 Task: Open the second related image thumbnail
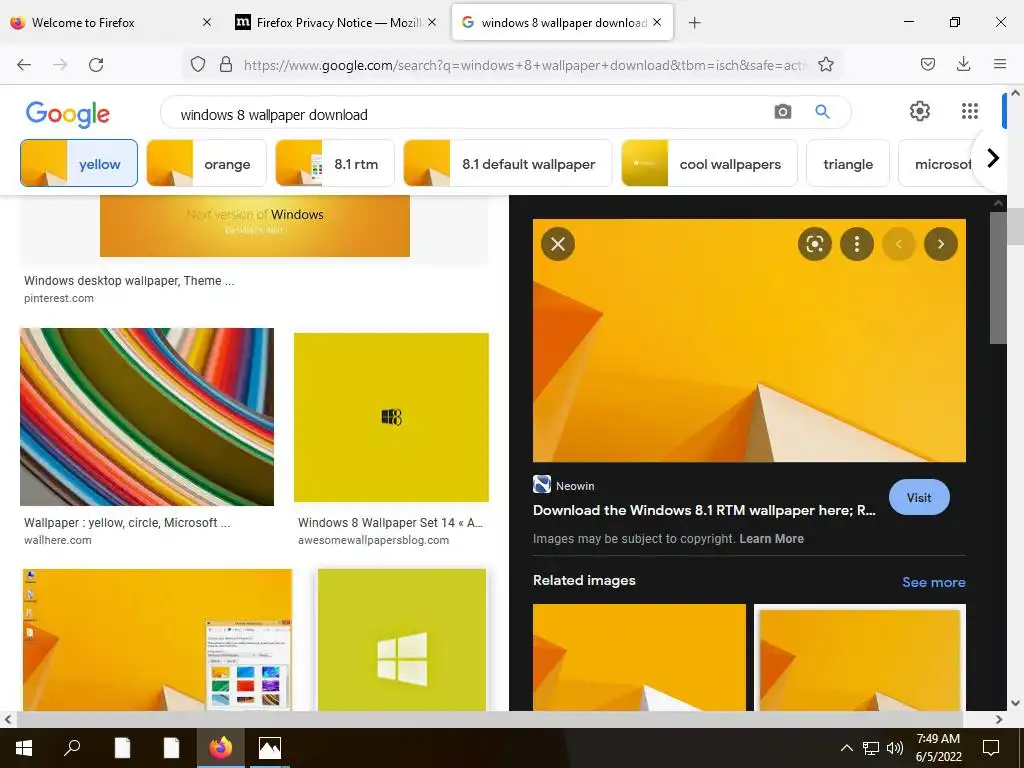point(859,657)
